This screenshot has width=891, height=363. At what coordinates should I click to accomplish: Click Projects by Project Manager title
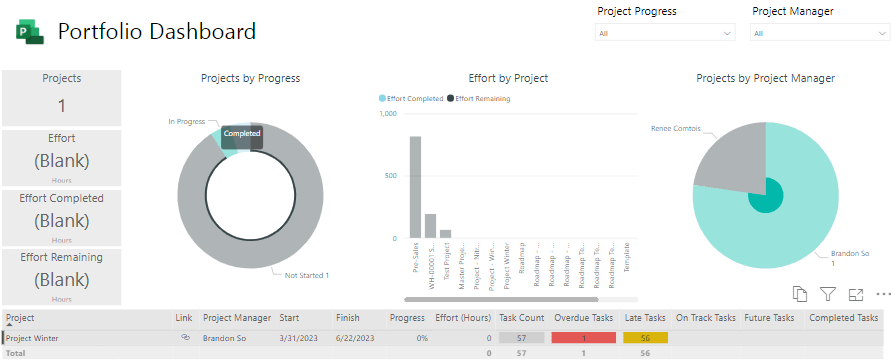tap(765, 78)
